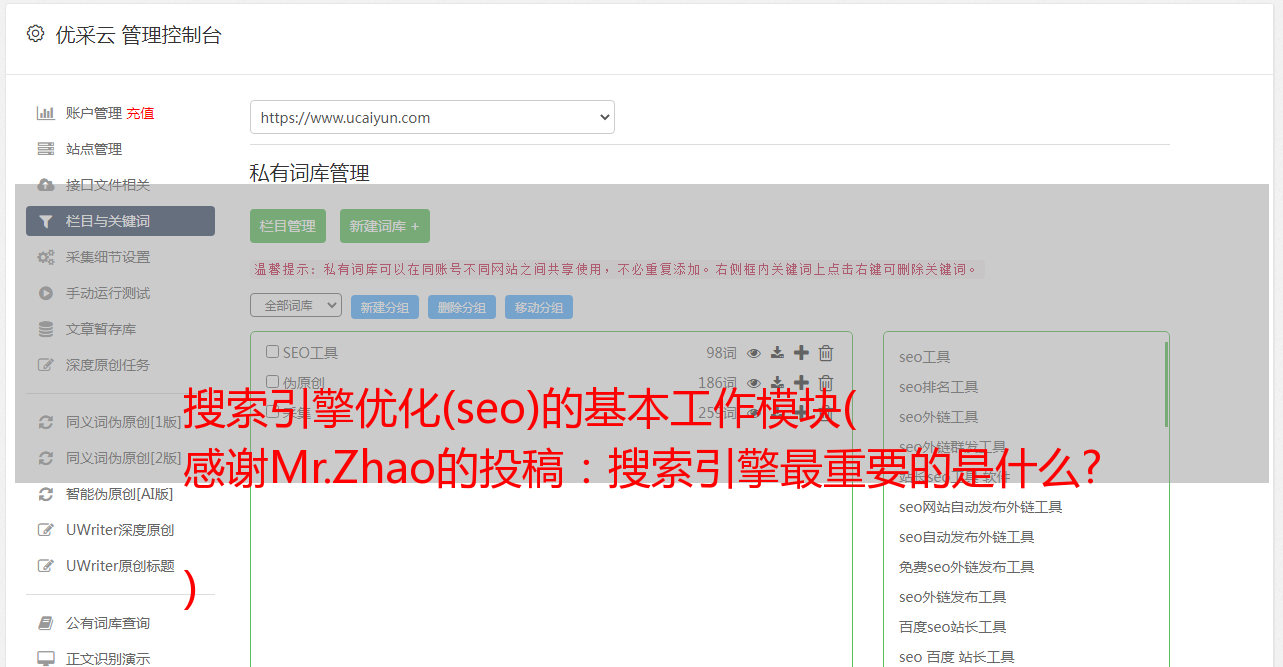Click the 删除分组 button
Image resolution: width=1283 pixels, height=667 pixels.
click(462, 307)
